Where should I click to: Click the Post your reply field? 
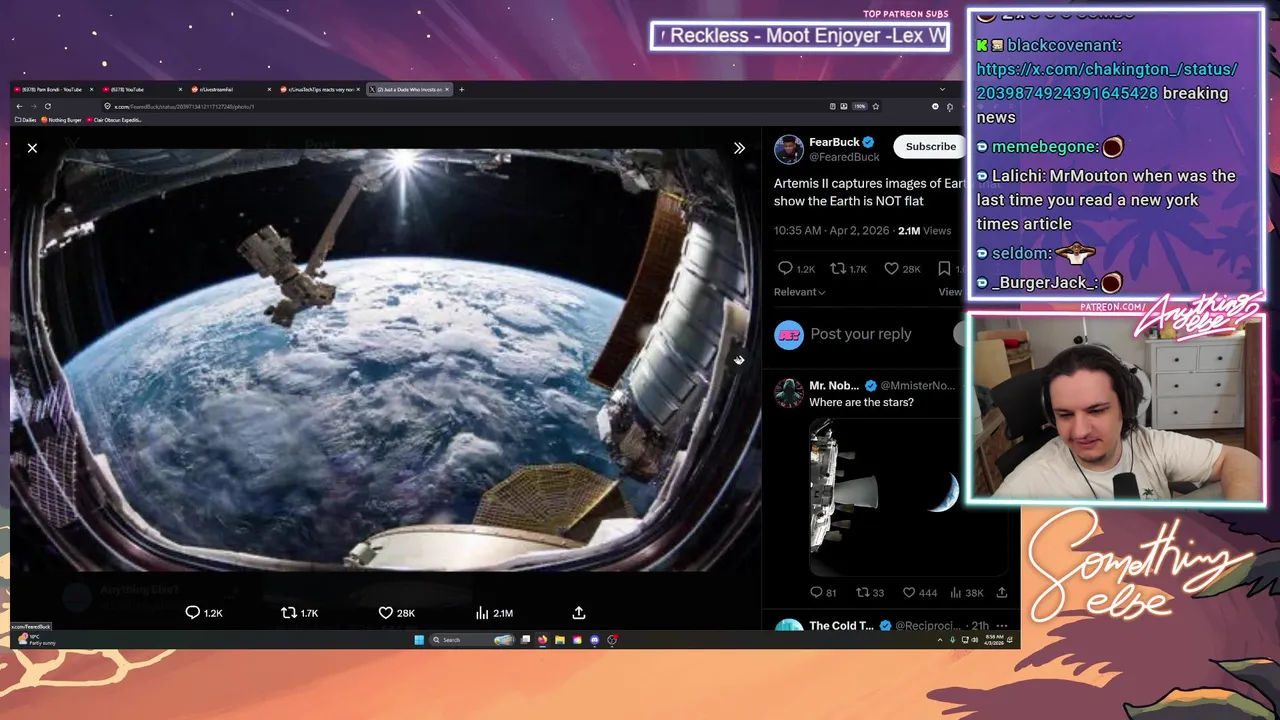pos(861,334)
